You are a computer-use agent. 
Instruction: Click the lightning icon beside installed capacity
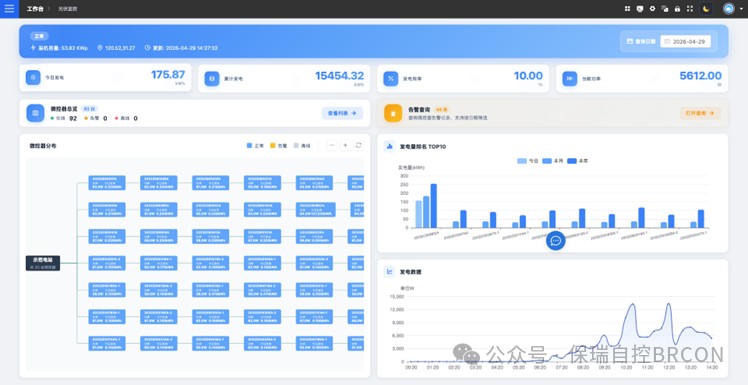coord(33,48)
